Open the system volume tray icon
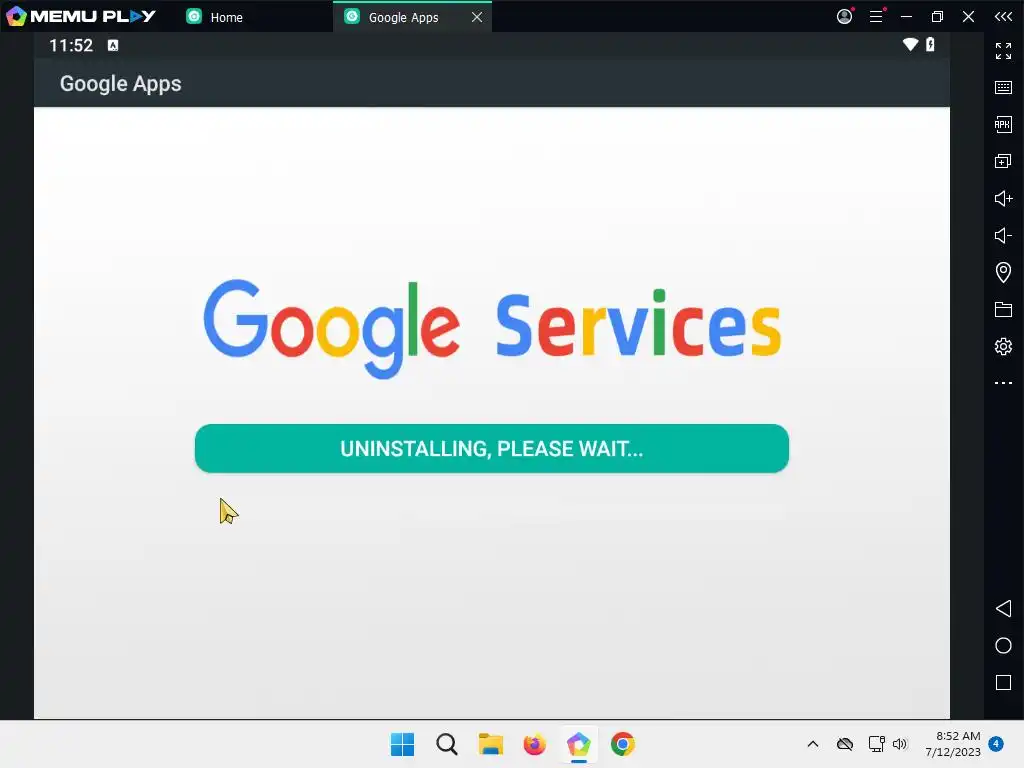Viewport: 1024px width, 768px height. 900,744
